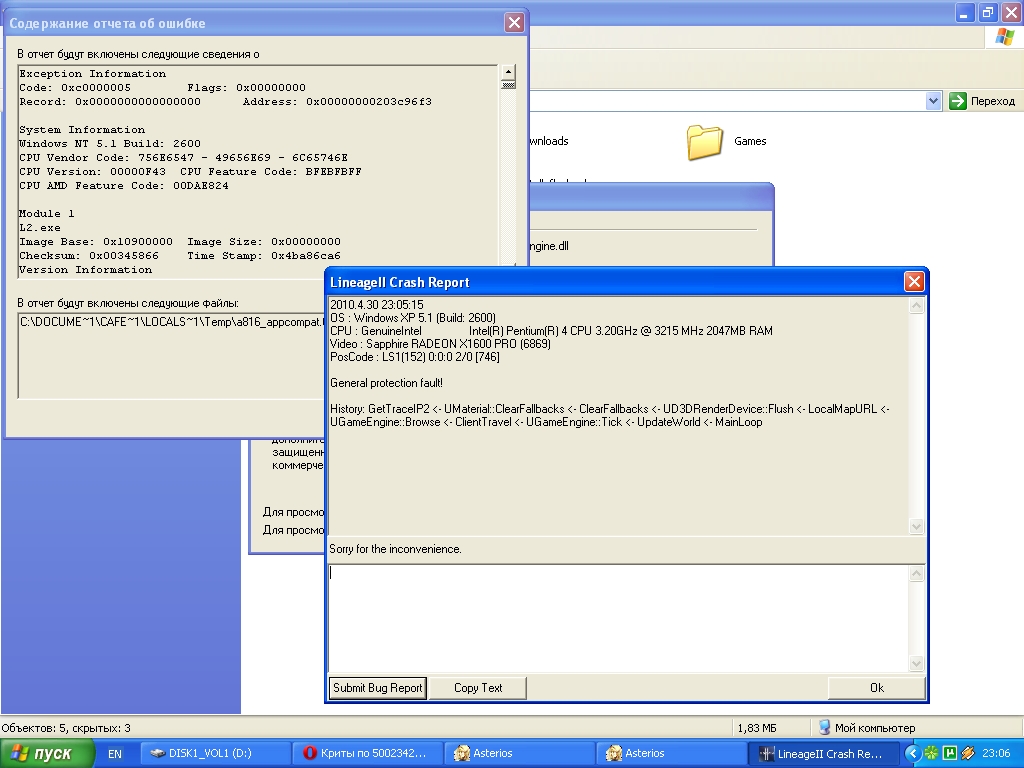This screenshot has width=1024, height=768.
Task: Click into the empty comment box of crash report
Action: point(618,618)
